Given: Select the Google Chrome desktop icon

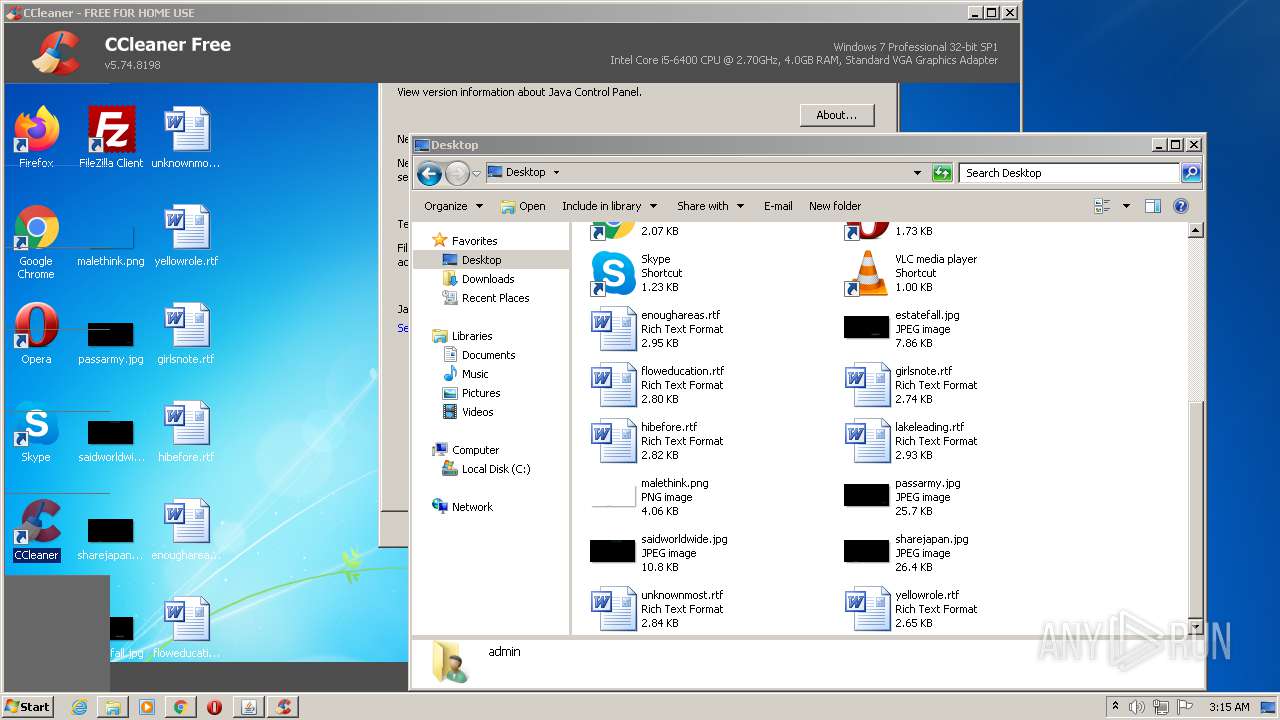Looking at the screenshot, I should click(x=36, y=242).
